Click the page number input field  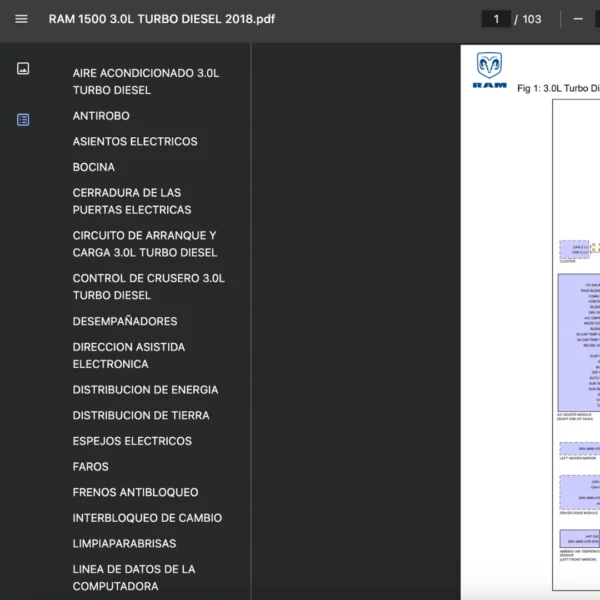tap(495, 19)
